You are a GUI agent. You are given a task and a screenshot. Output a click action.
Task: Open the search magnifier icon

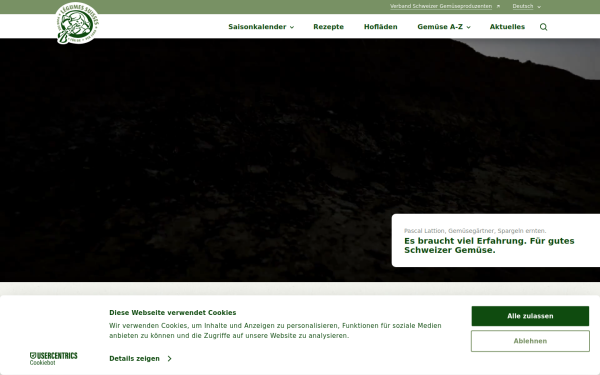coord(543,27)
